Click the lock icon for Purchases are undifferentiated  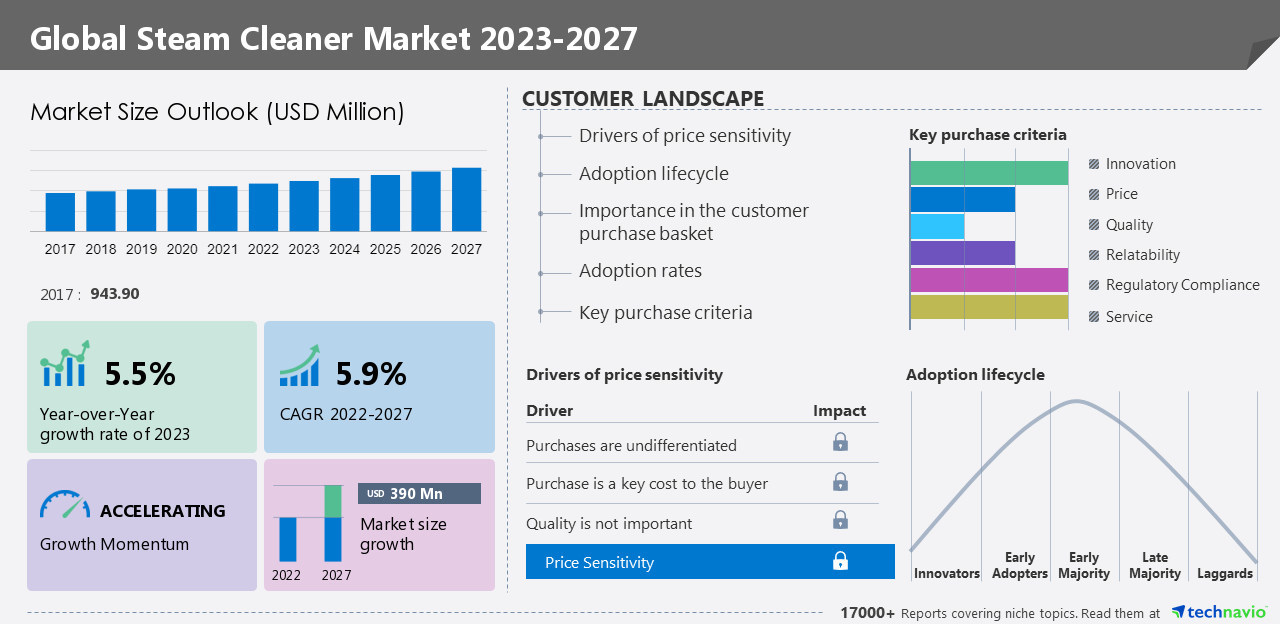[841, 441]
